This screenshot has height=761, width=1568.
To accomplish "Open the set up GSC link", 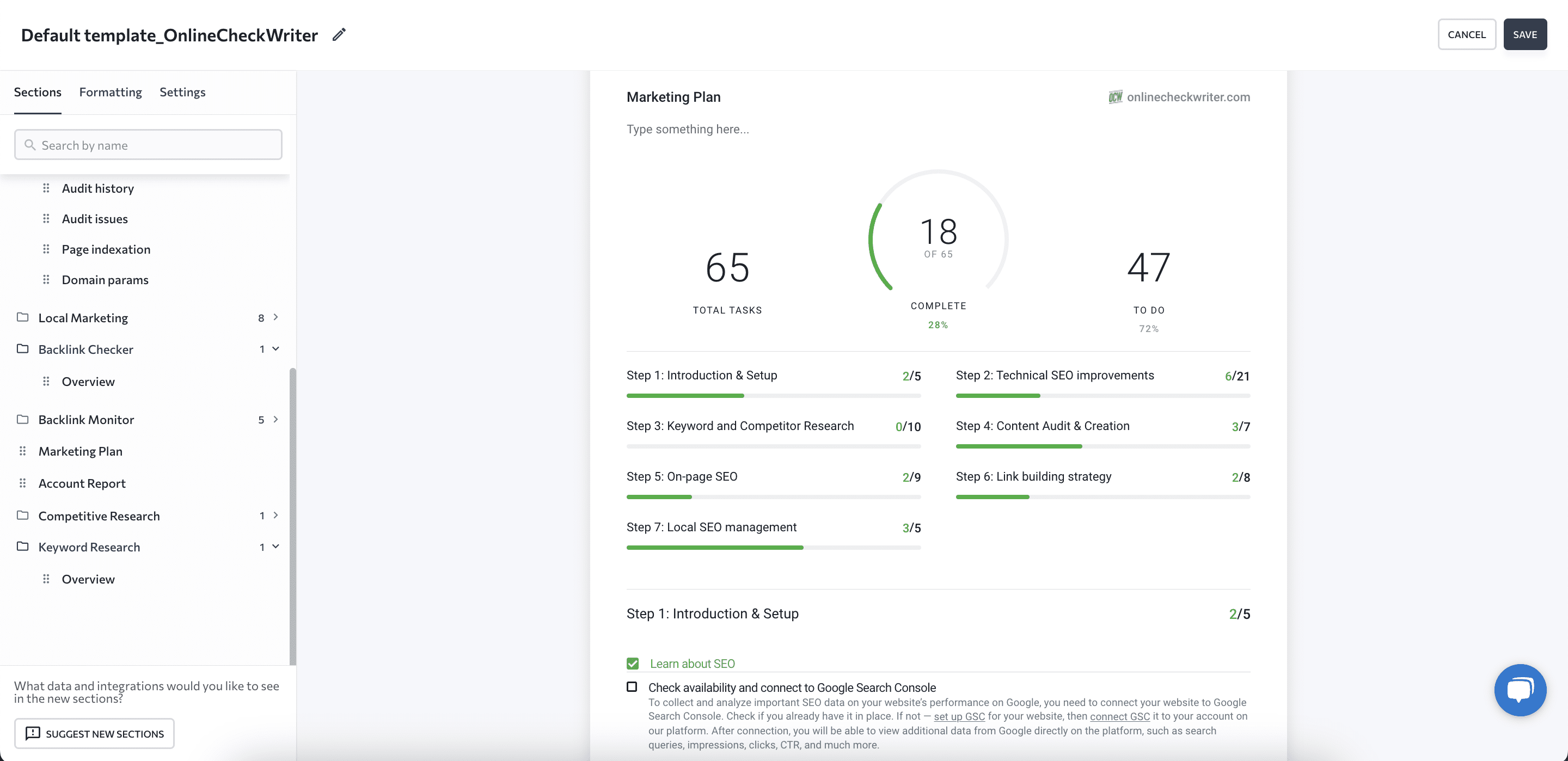I will point(959,716).
